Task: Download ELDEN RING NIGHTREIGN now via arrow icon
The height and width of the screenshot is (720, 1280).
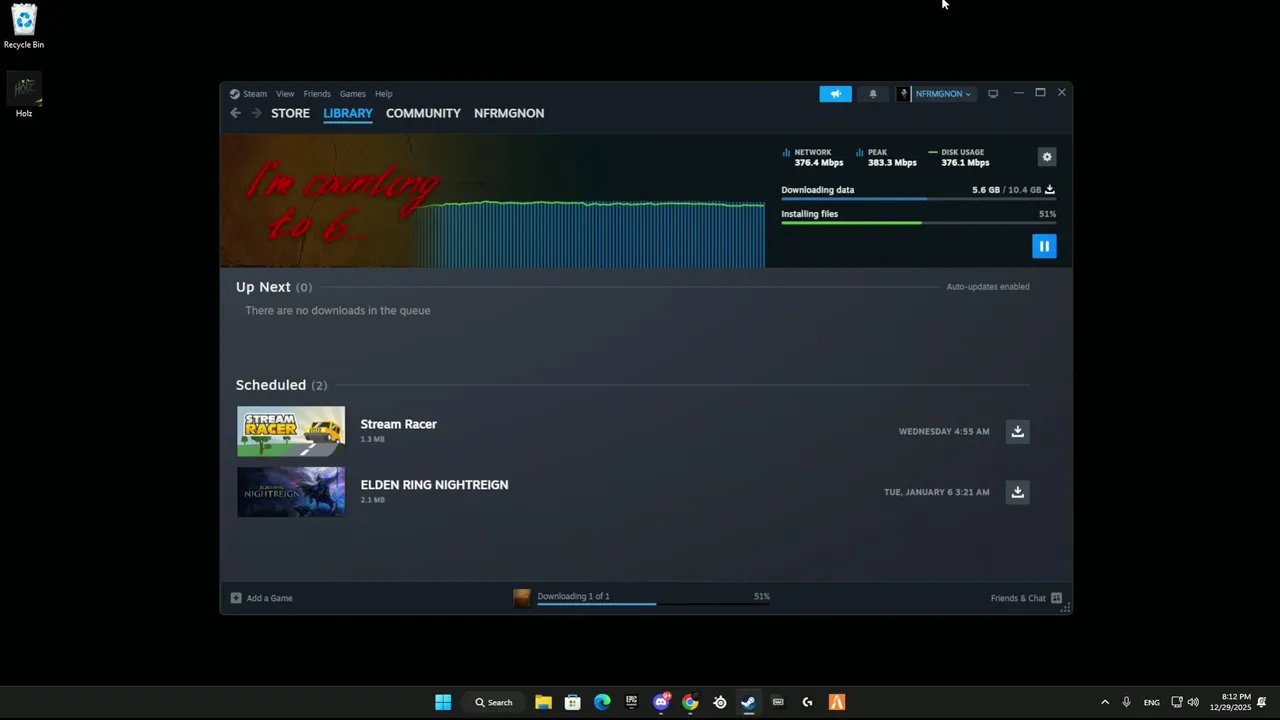Action: pyautogui.click(x=1017, y=492)
